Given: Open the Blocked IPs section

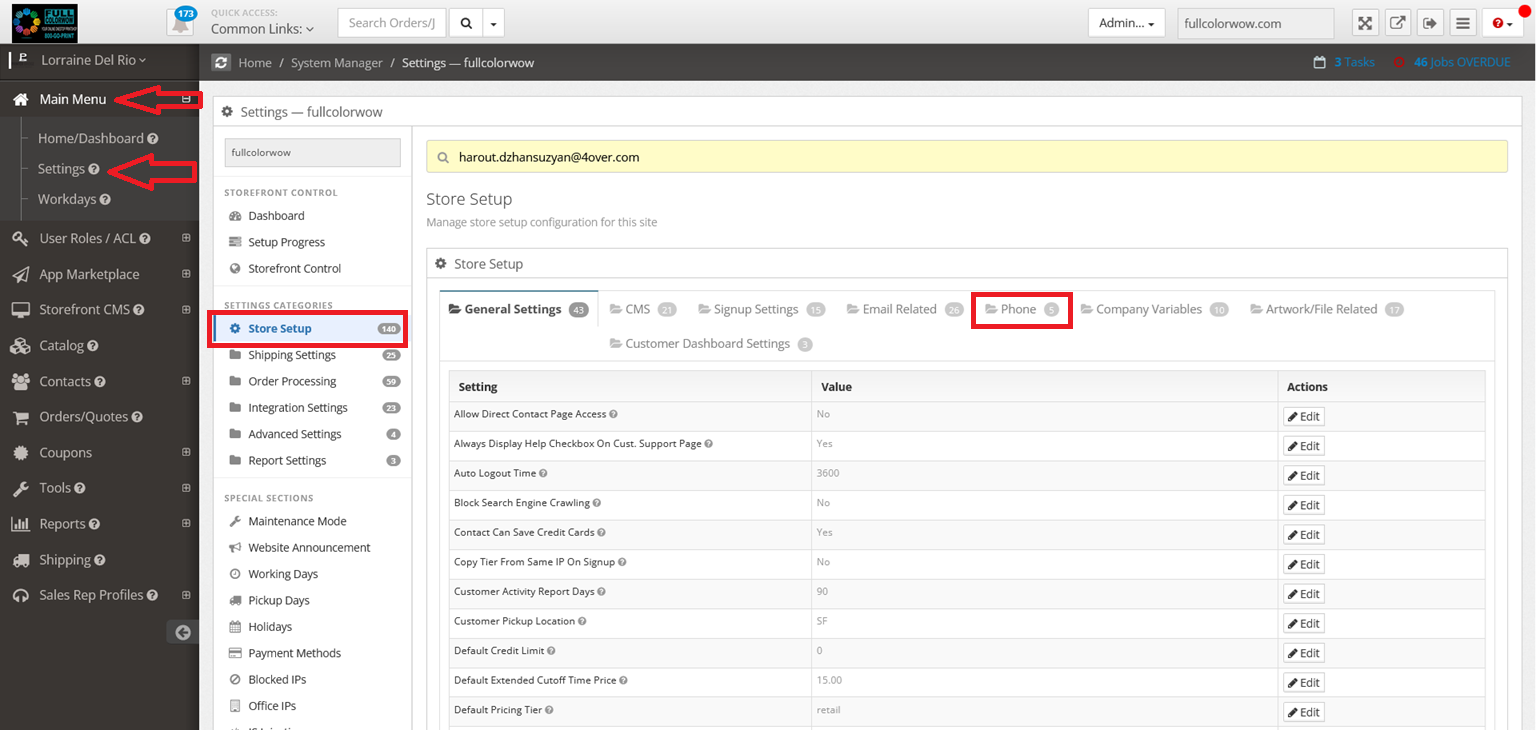Looking at the screenshot, I should [277, 679].
